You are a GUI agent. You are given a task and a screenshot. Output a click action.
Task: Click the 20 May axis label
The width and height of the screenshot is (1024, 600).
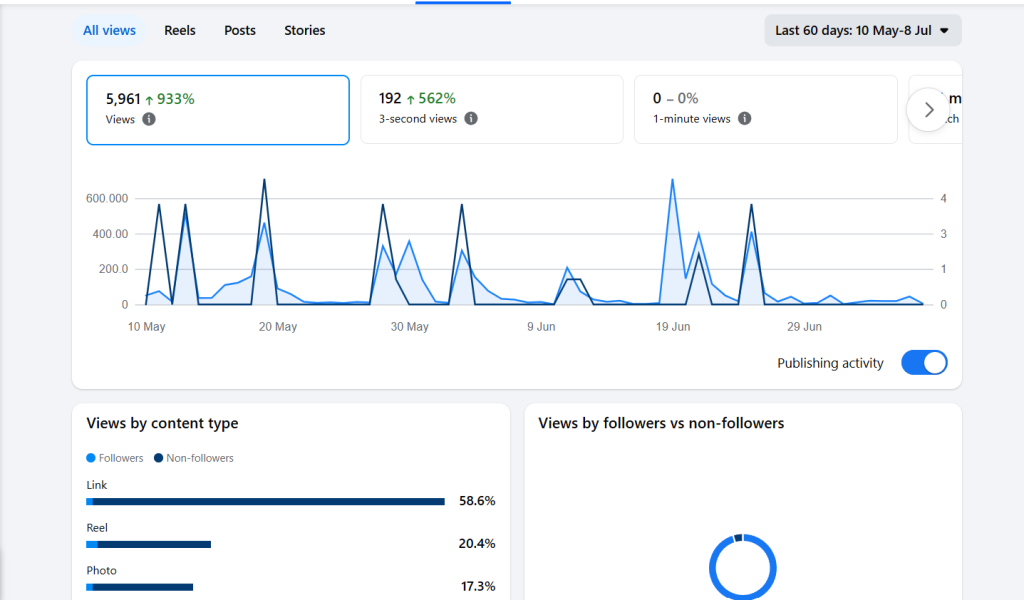[x=278, y=326]
